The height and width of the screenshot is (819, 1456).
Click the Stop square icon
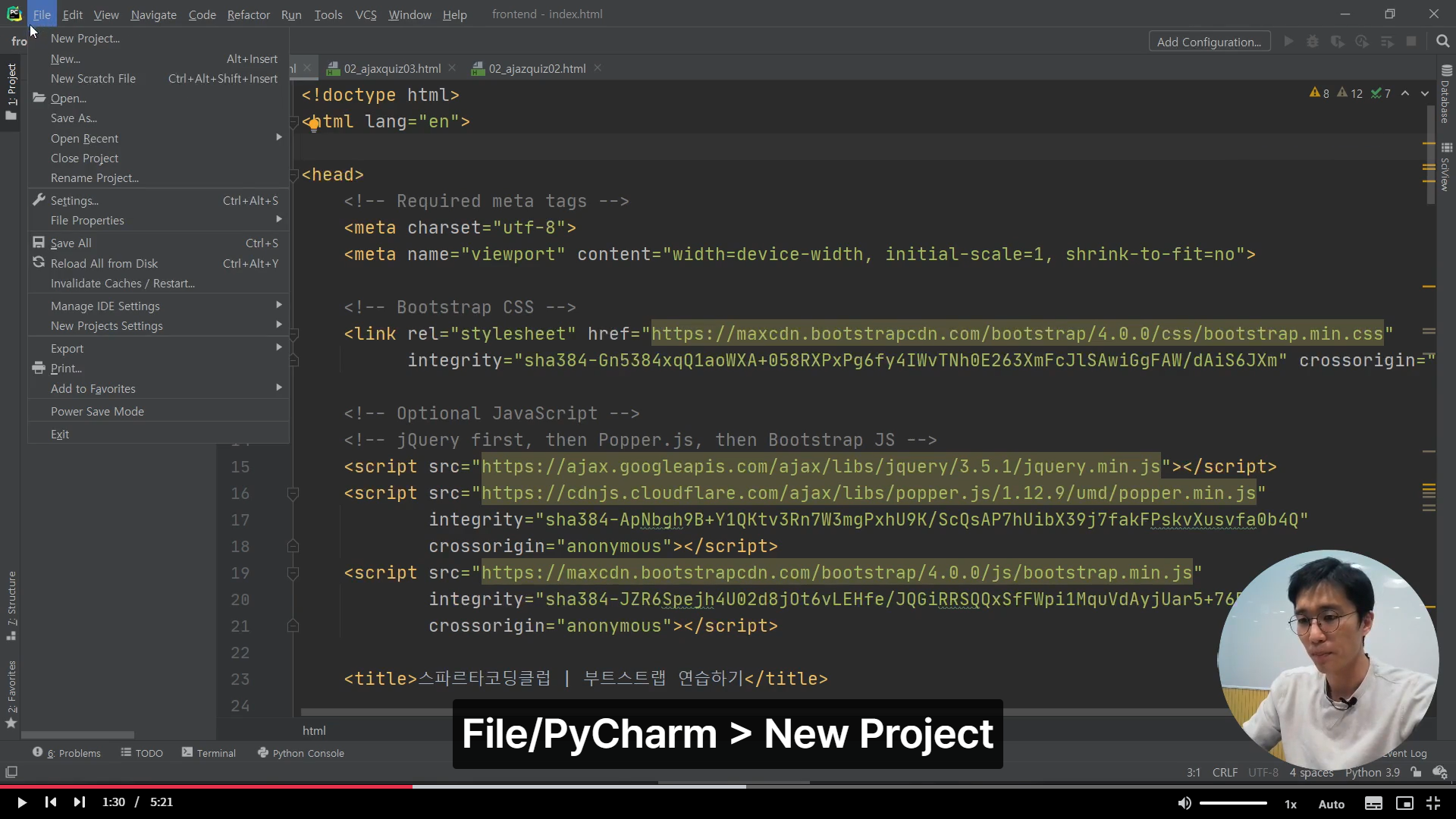[x=1411, y=42]
